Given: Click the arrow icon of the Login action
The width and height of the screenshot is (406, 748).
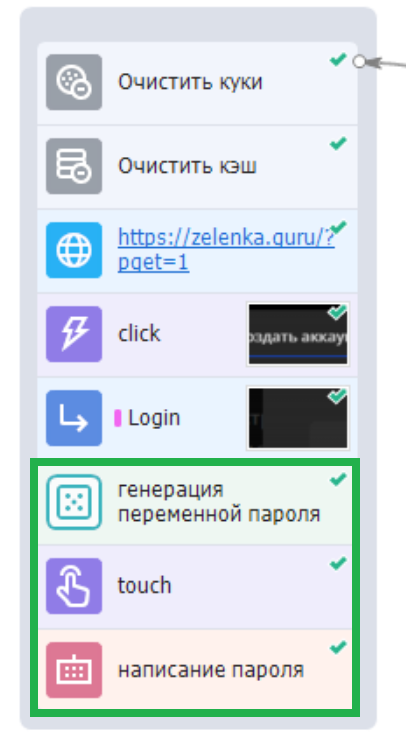Looking at the screenshot, I should 74,418.
